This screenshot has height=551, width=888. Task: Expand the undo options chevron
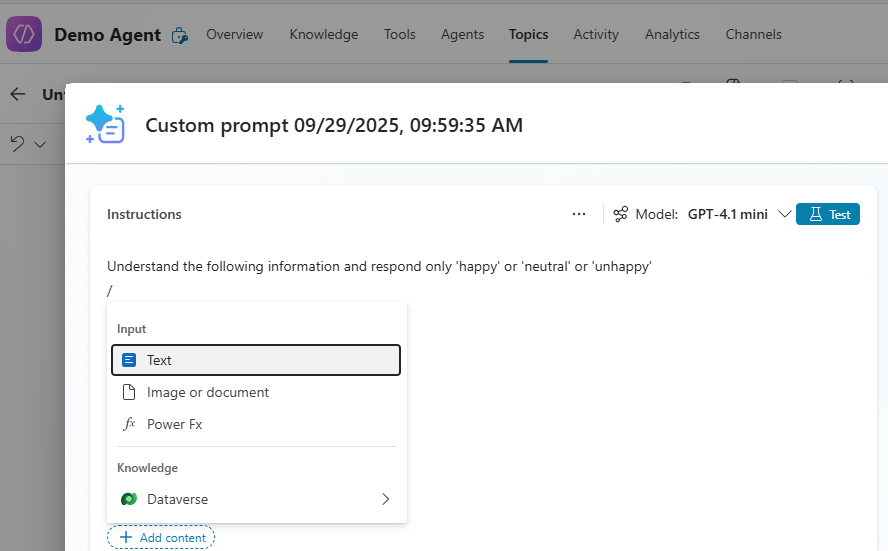point(40,144)
